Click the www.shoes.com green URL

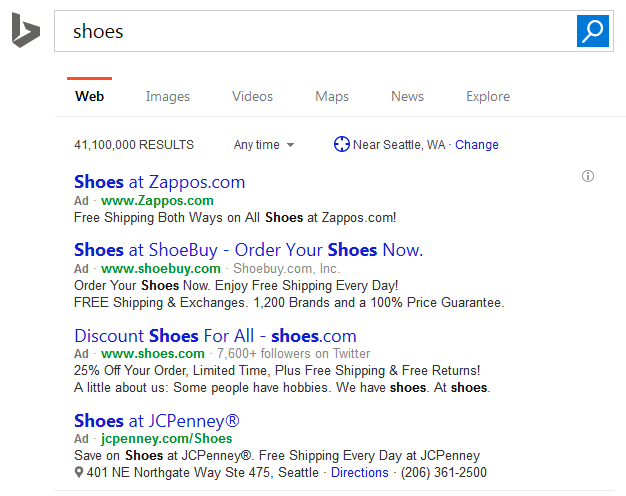click(x=153, y=354)
